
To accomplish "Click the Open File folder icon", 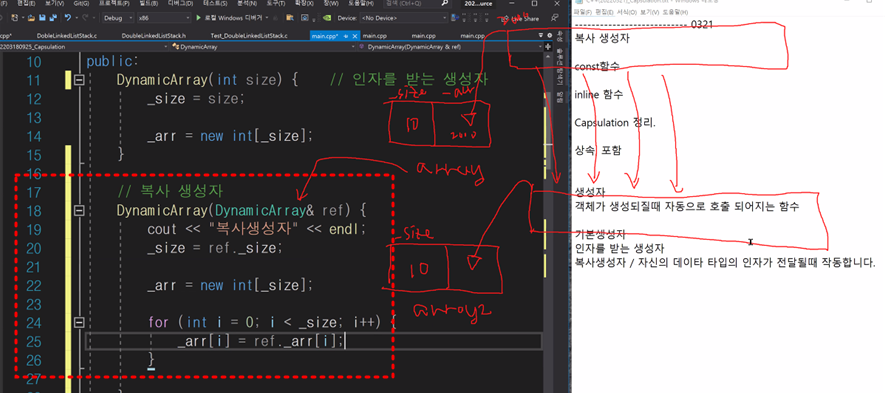I will point(32,18).
